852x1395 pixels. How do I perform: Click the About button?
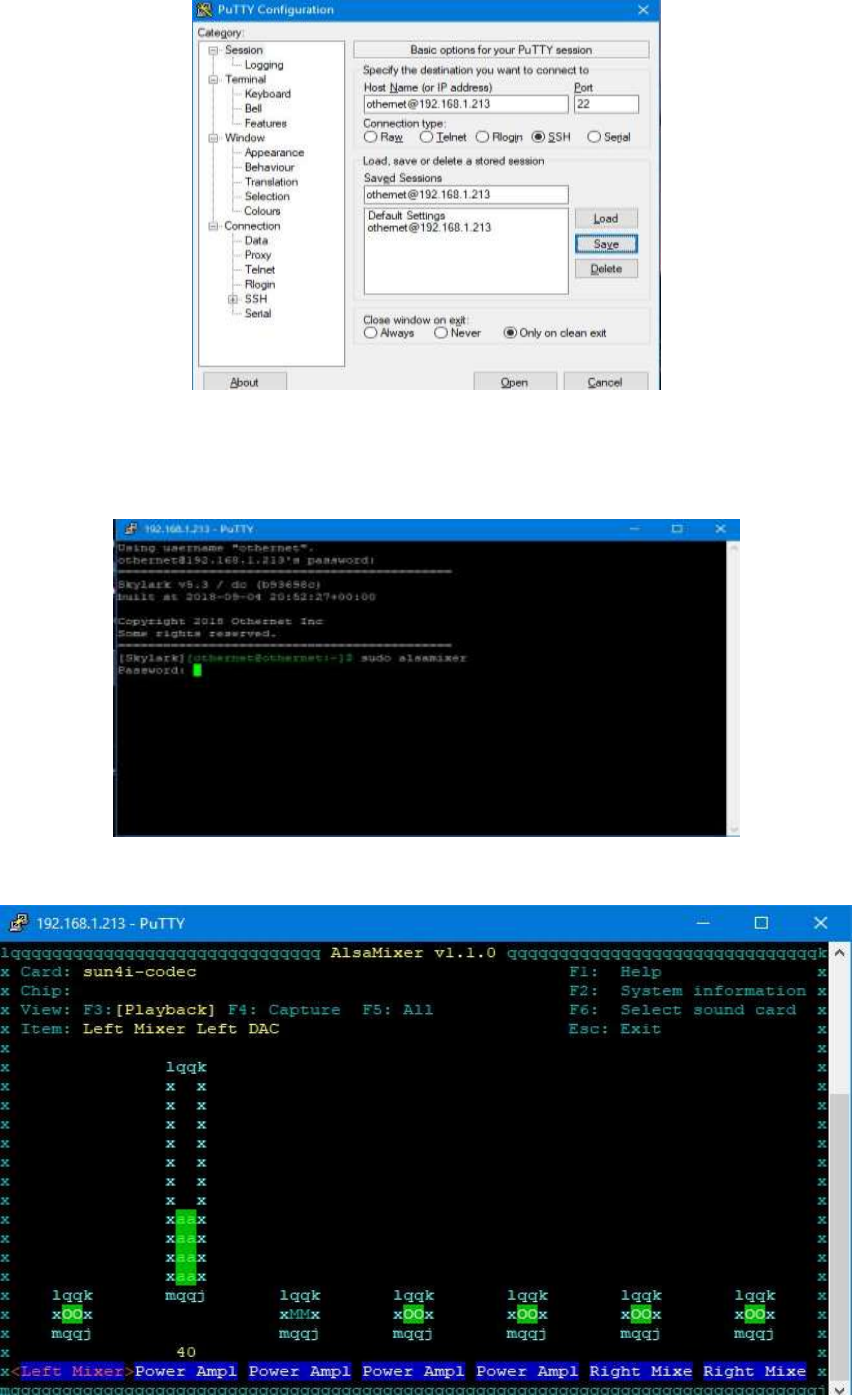pos(244,382)
